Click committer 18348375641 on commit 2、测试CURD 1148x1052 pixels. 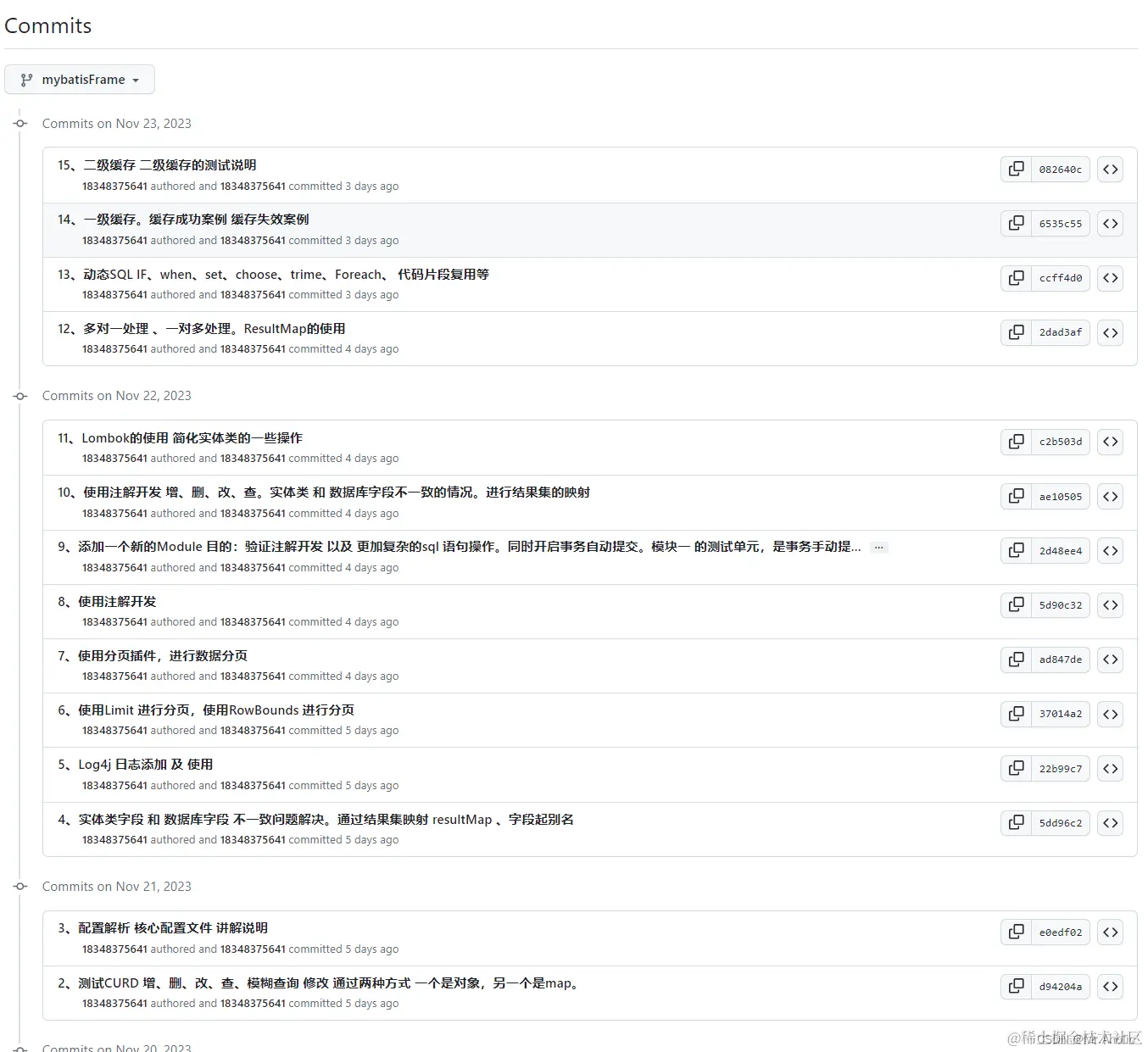[x=253, y=1004]
